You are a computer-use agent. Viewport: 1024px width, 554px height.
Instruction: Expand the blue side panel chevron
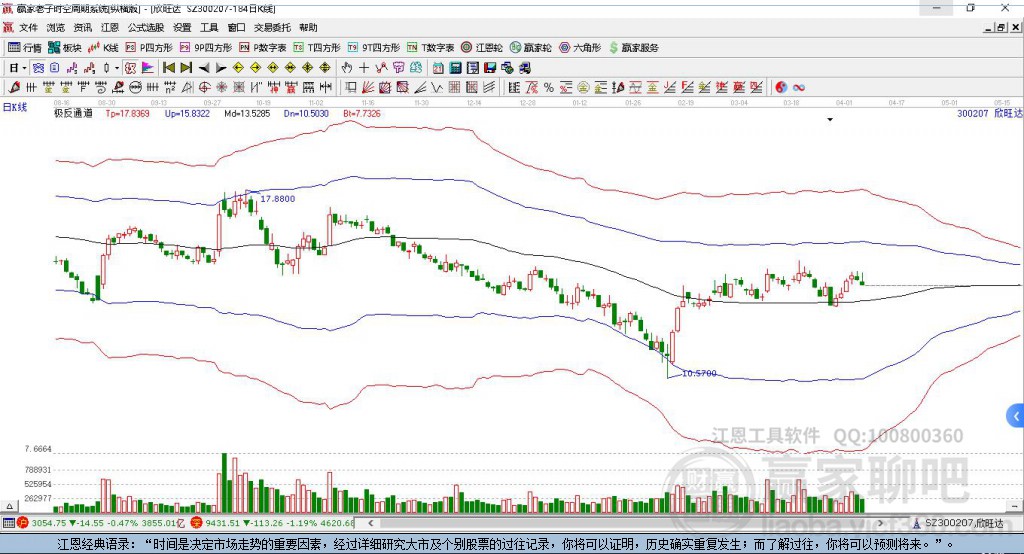point(1015,416)
